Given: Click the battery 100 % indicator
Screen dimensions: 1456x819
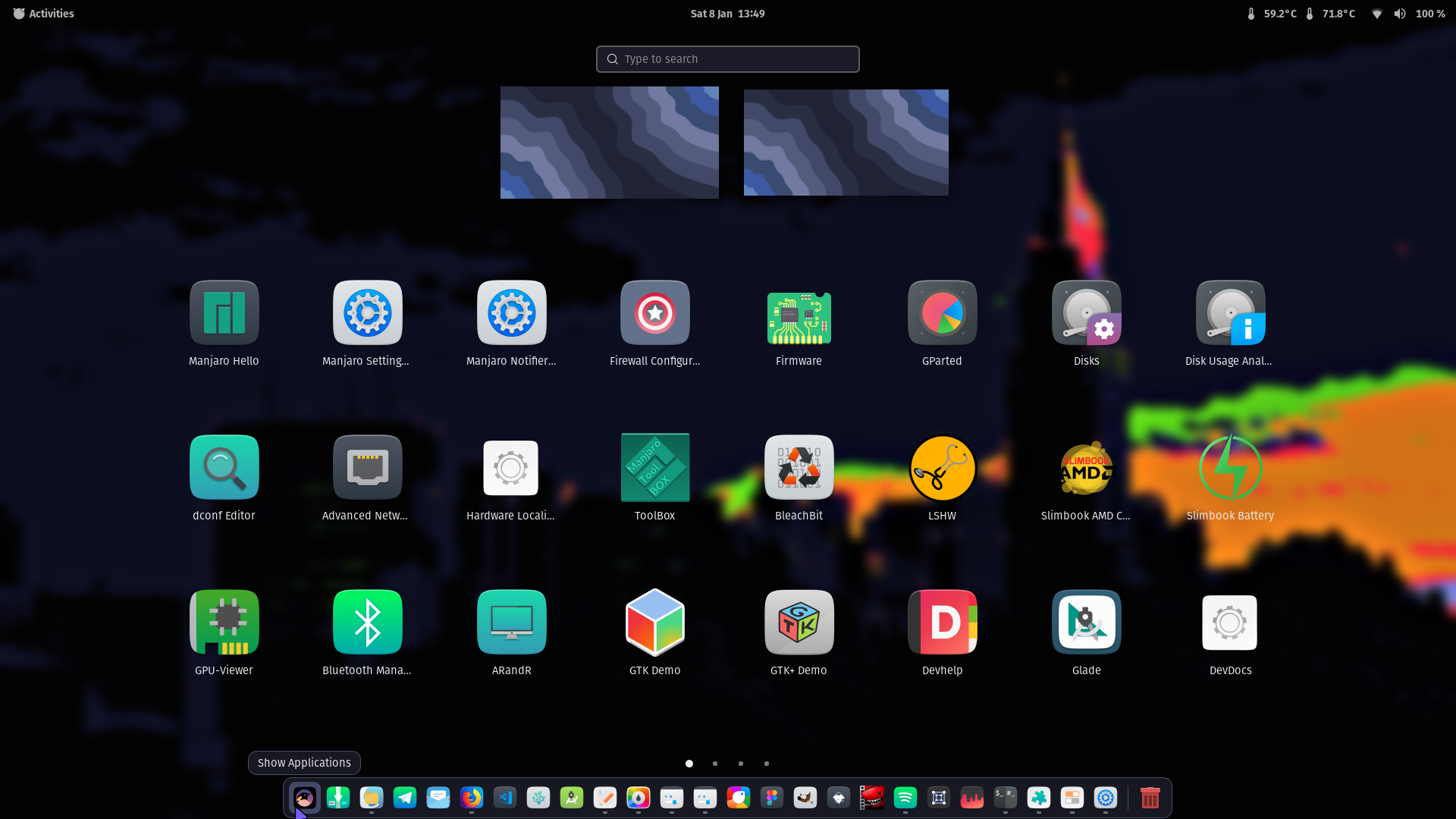Looking at the screenshot, I should tap(1430, 14).
